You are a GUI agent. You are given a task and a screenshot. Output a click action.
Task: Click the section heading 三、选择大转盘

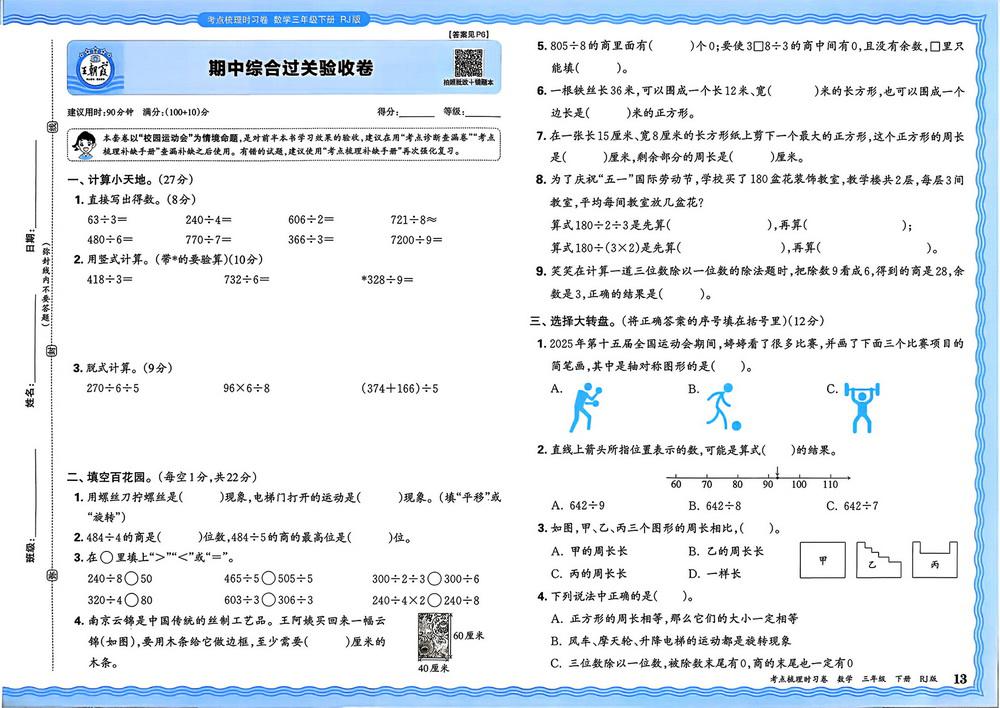tap(580, 321)
